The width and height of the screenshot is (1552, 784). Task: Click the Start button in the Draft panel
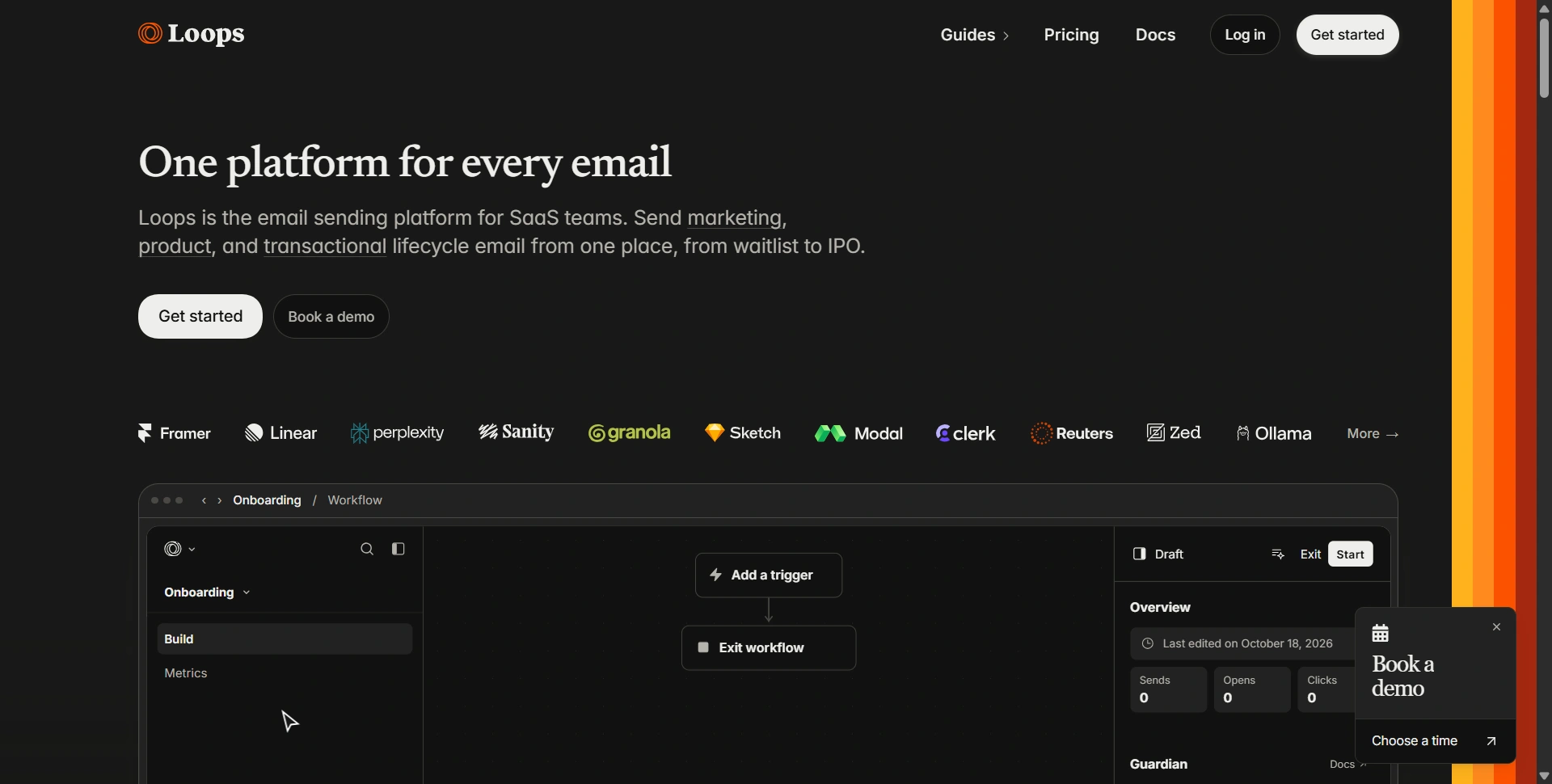(x=1351, y=554)
